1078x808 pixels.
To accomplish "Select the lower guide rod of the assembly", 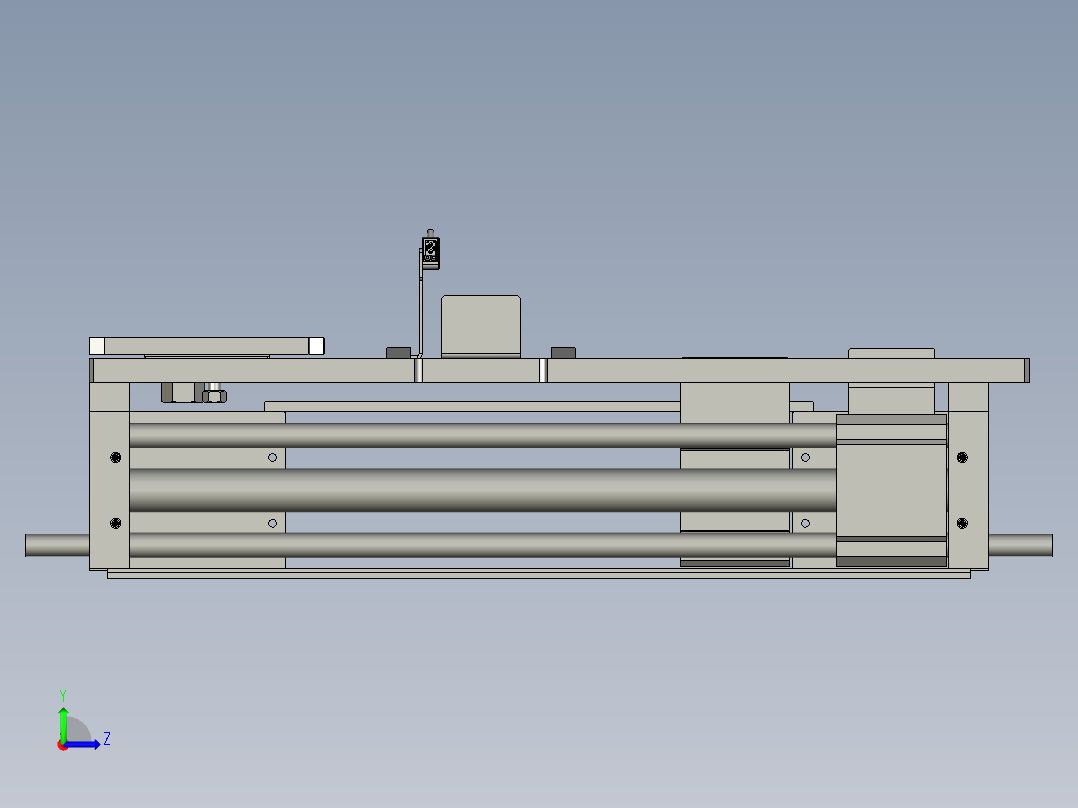I will 483,545.
